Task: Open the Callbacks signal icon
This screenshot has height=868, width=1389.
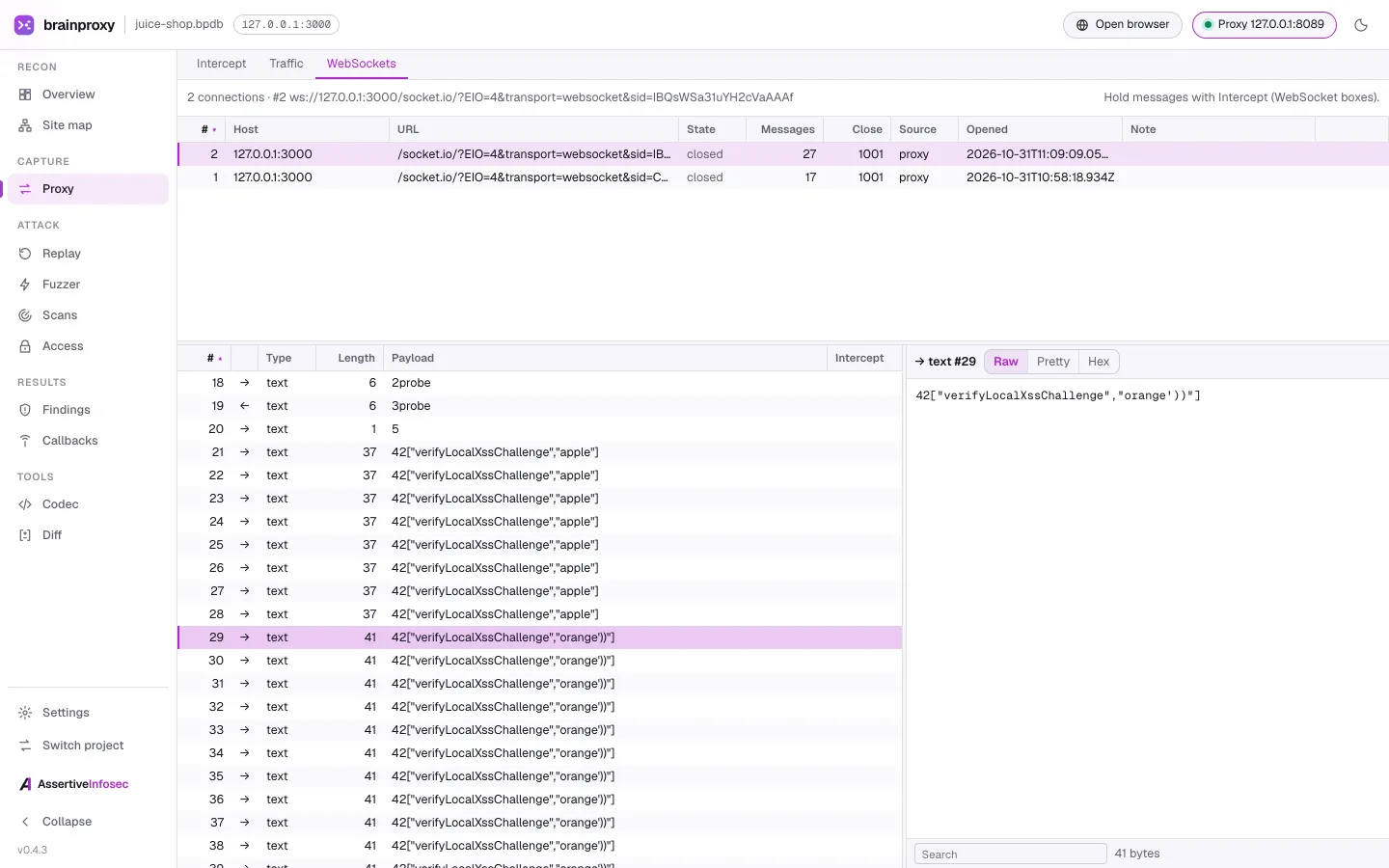Action: coord(25,441)
